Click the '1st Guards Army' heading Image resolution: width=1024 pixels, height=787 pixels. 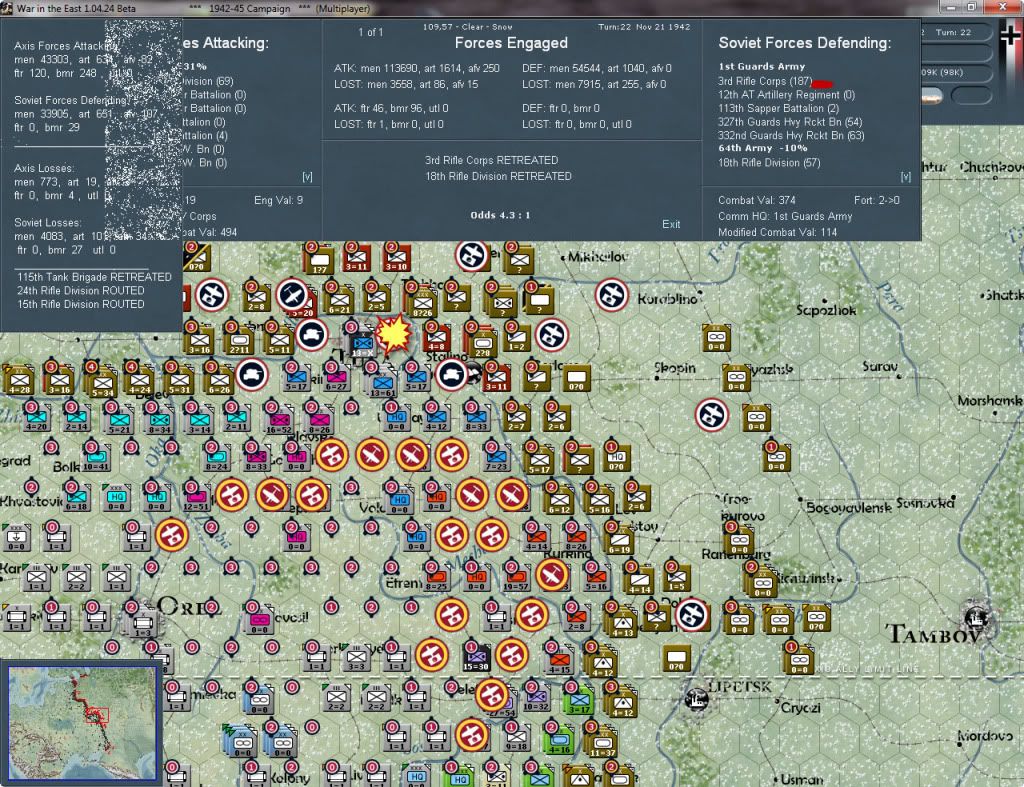coord(761,67)
